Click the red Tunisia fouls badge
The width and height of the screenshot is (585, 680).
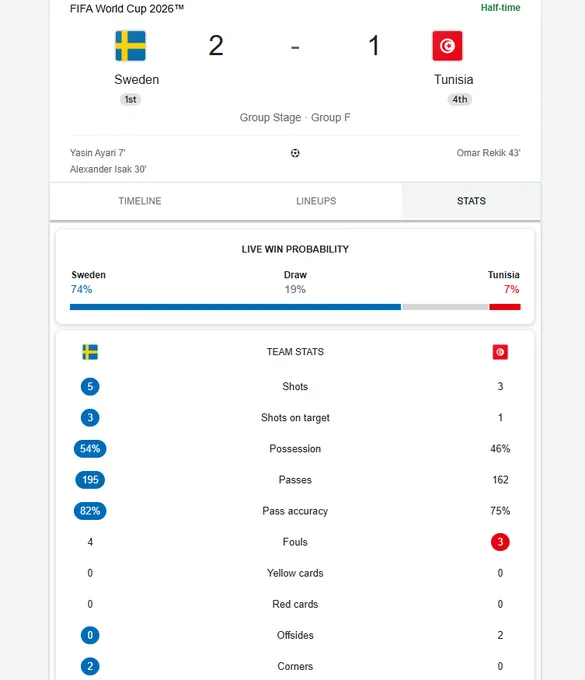[x=500, y=542]
